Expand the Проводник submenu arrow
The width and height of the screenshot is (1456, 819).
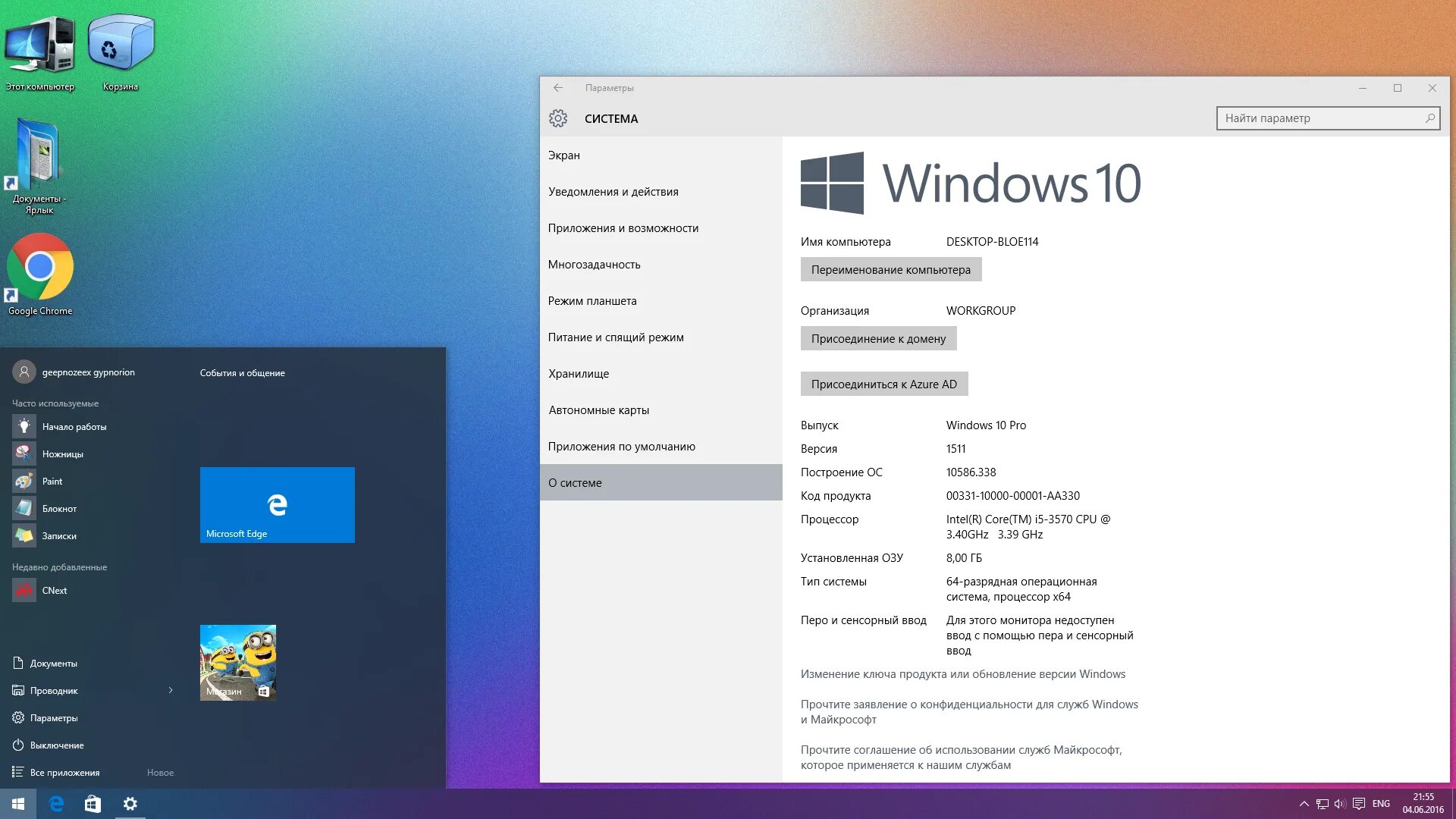[171, 690]
